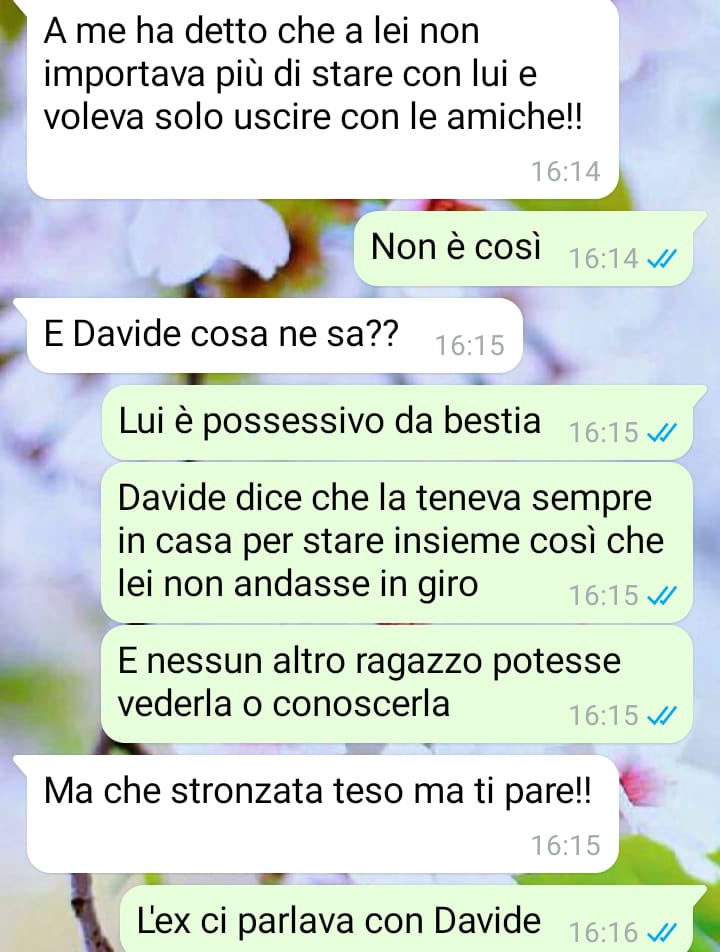Click the 16:15 timestamp under "Ma che stronzata"
Image resolution: width=720 pixels, height=952 pixels.
point(566,846)
